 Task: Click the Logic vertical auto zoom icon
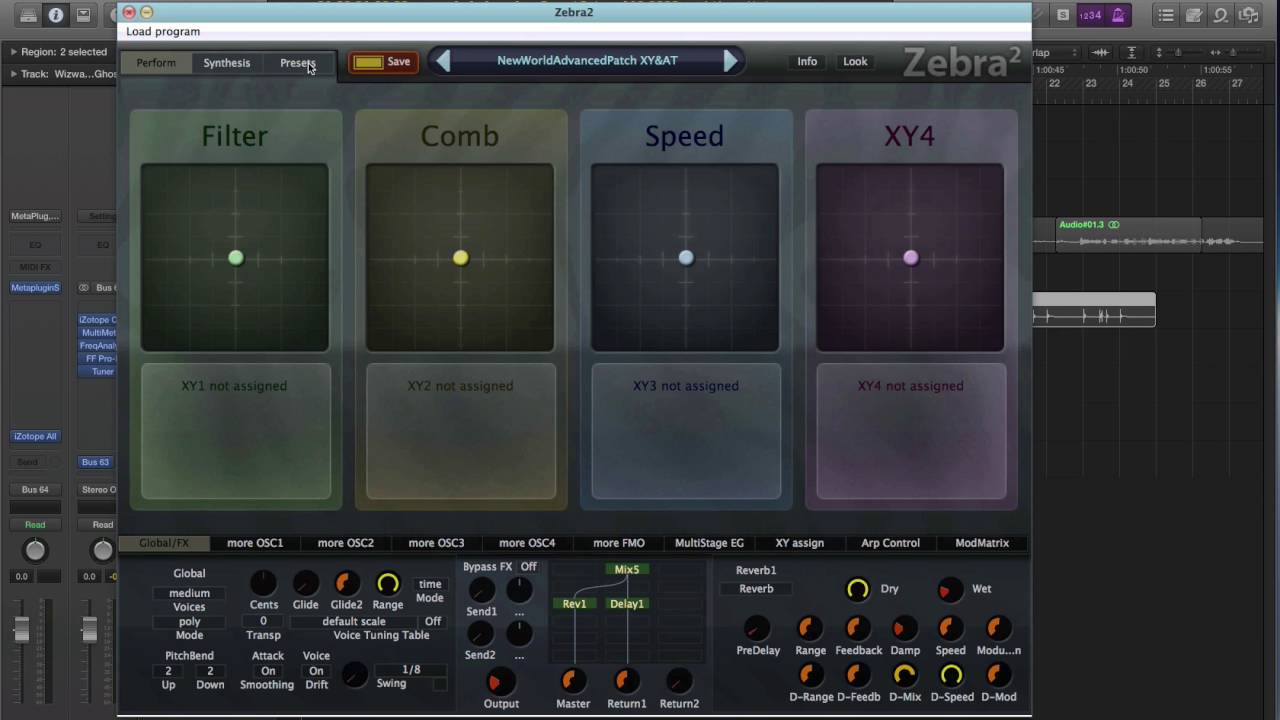point(1131,52)
